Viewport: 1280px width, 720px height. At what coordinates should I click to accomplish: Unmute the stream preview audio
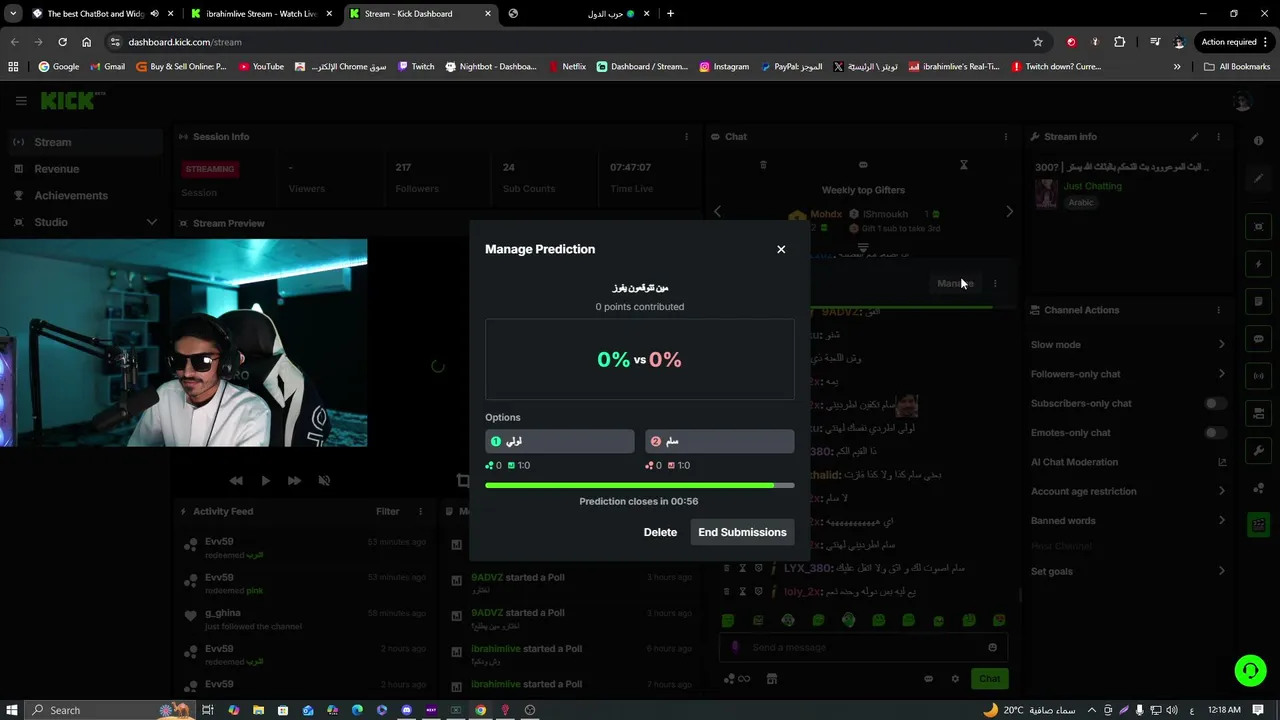(x=324, y=481)
